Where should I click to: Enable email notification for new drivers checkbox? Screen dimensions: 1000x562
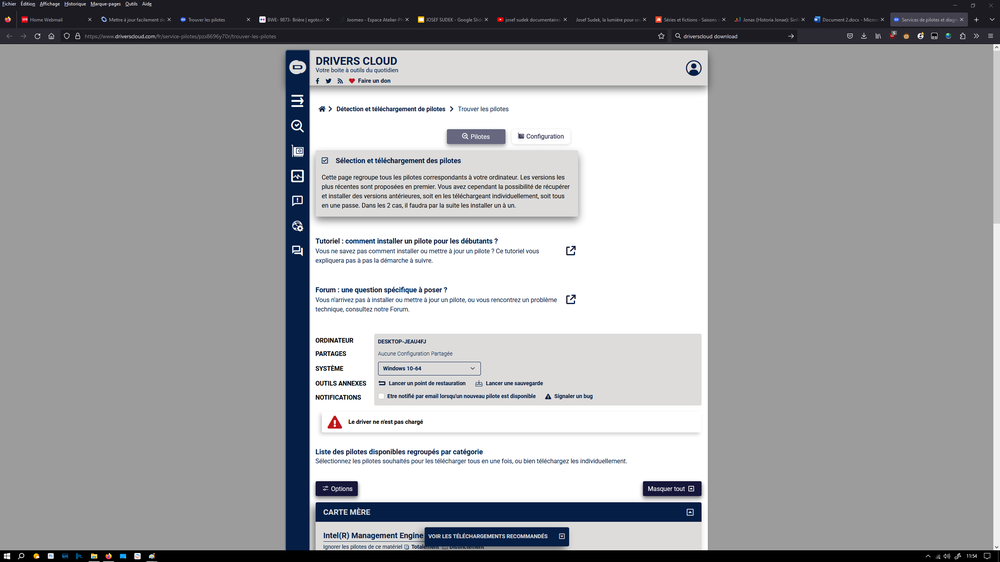pos(381,396)
